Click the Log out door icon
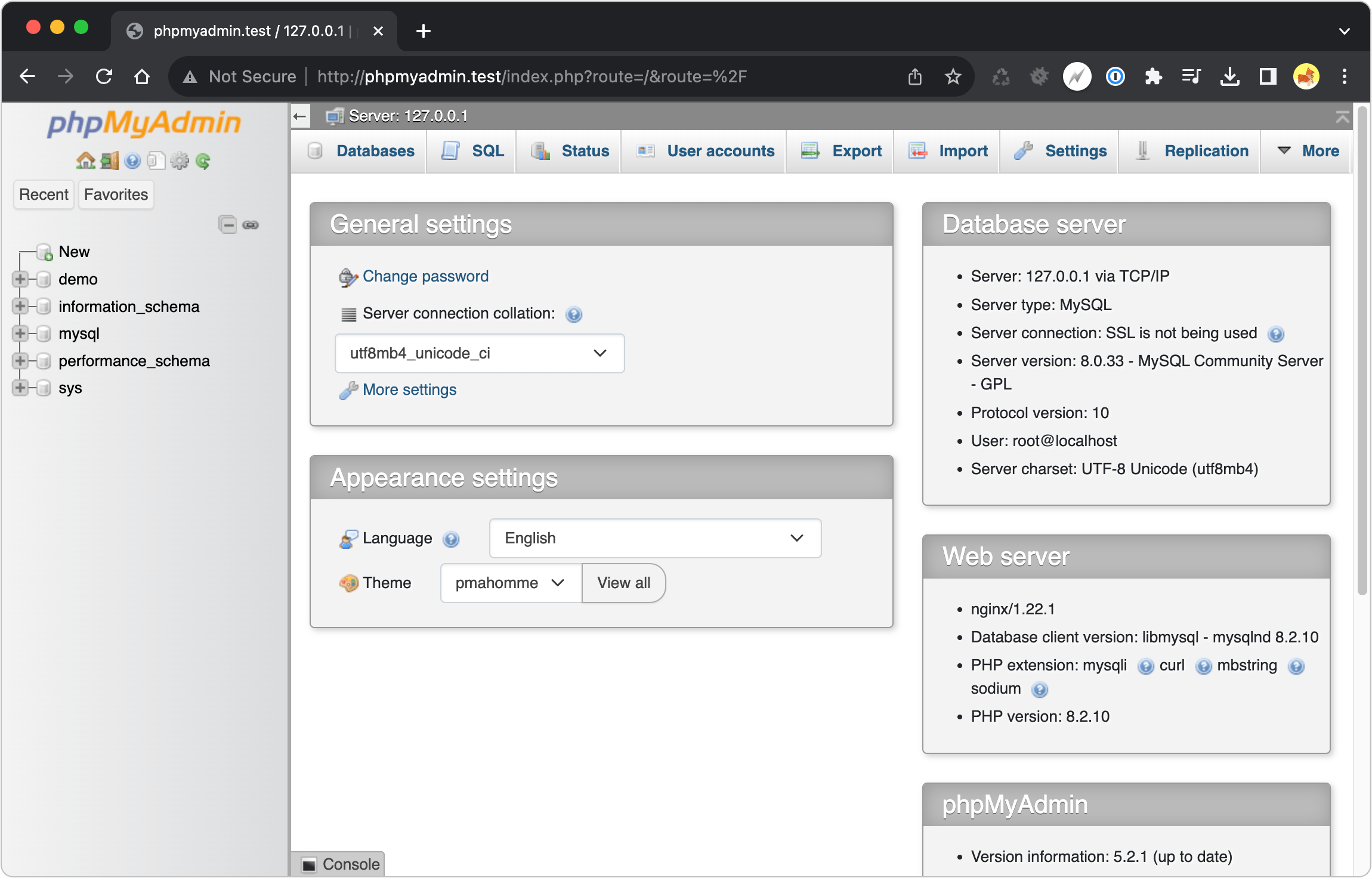The image size is (1372, 878). click(109, 161)
